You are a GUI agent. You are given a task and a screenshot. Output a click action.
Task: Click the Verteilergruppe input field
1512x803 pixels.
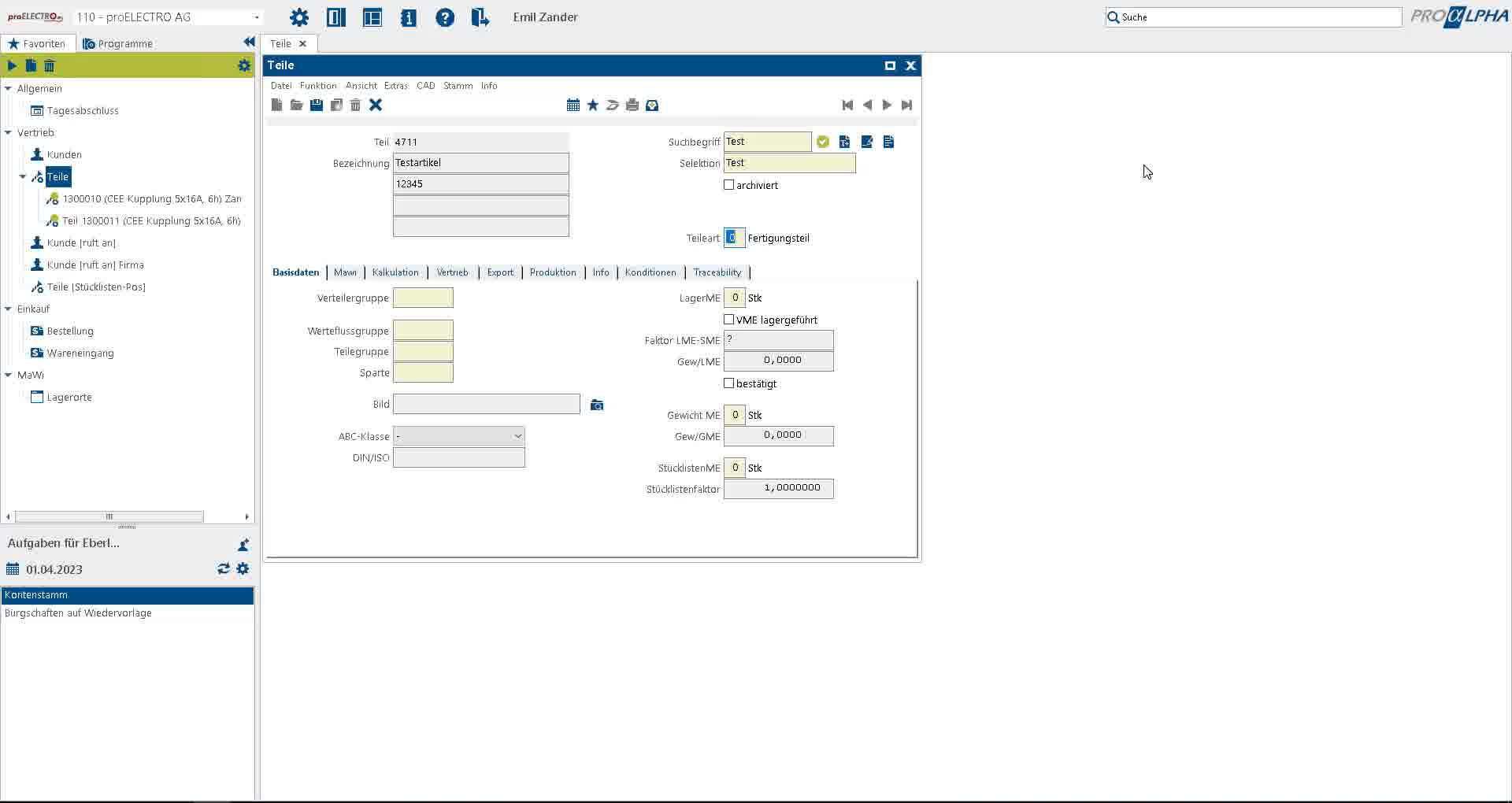pos(423,298)
